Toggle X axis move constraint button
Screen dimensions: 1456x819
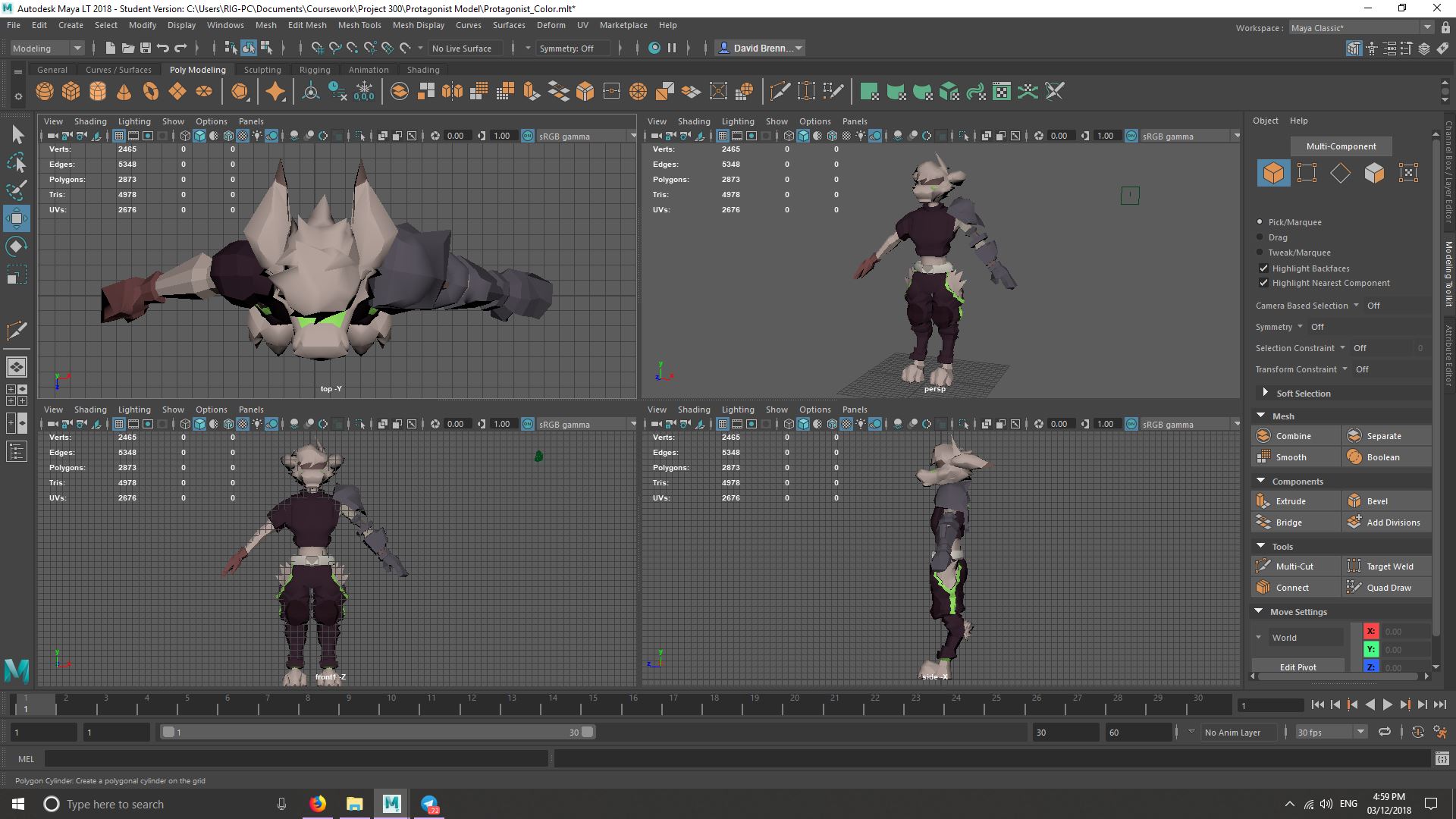(x=1371, y=631)
